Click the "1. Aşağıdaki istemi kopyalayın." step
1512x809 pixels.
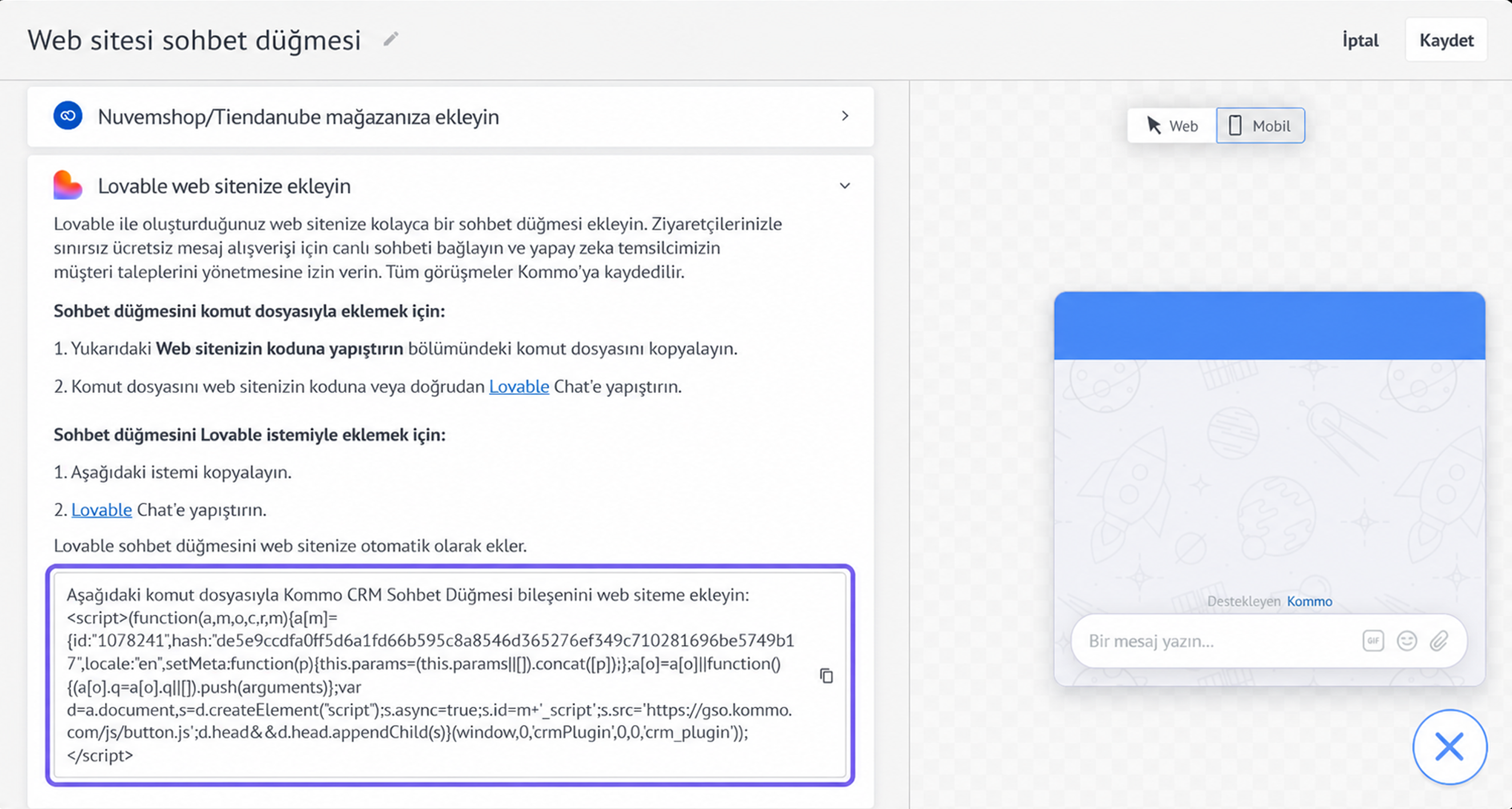[172, 472]
